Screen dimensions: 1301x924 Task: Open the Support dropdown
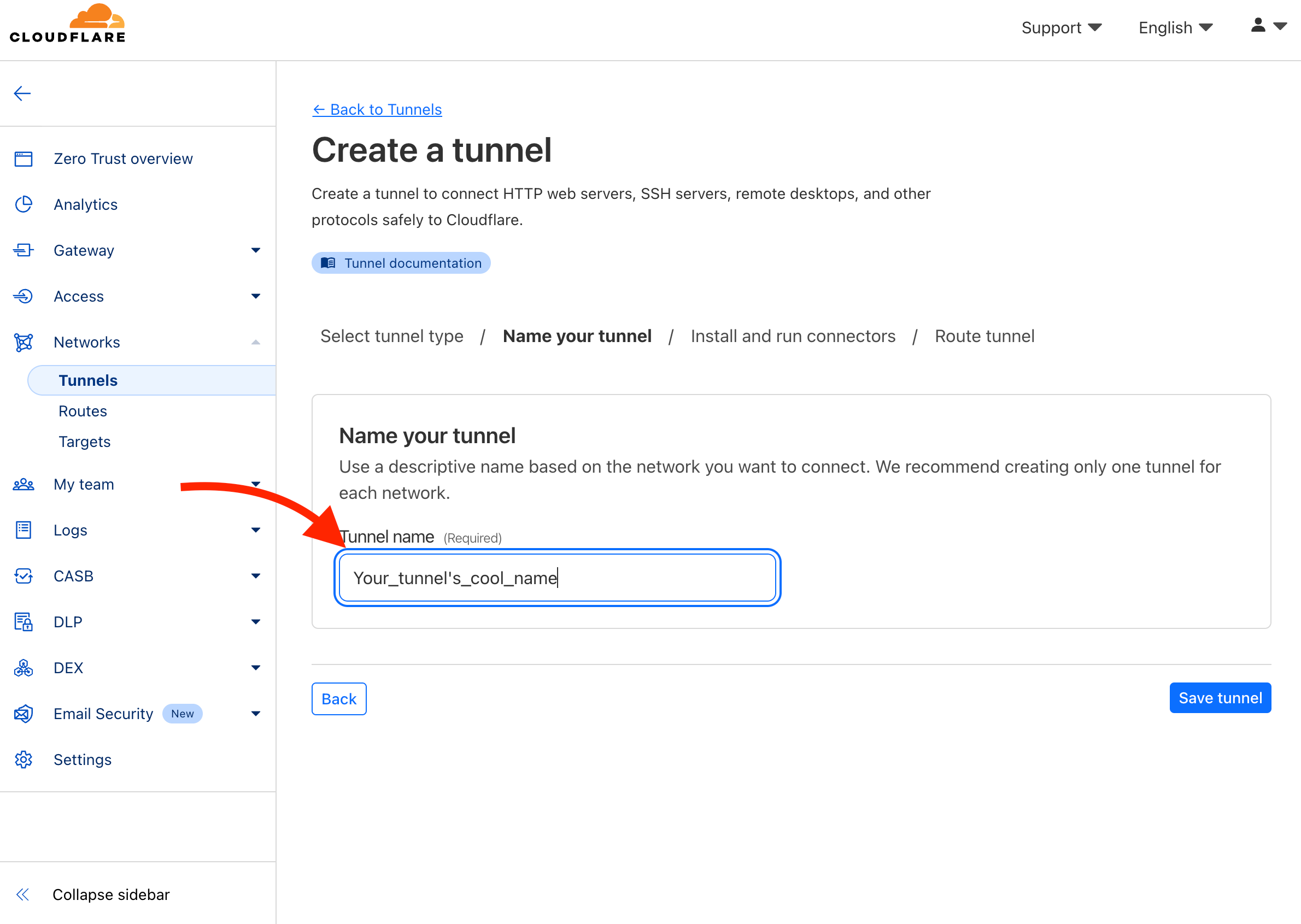(x=1061, y=27)
